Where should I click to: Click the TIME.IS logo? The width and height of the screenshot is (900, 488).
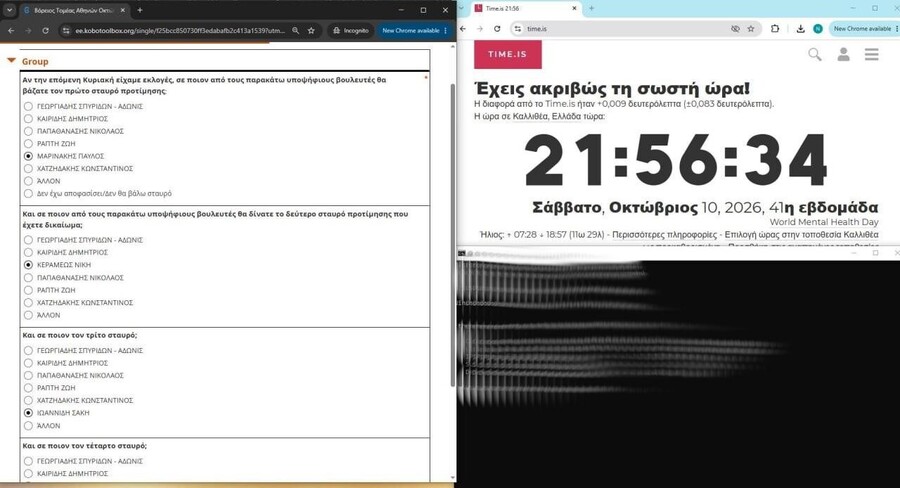point(507,54)
